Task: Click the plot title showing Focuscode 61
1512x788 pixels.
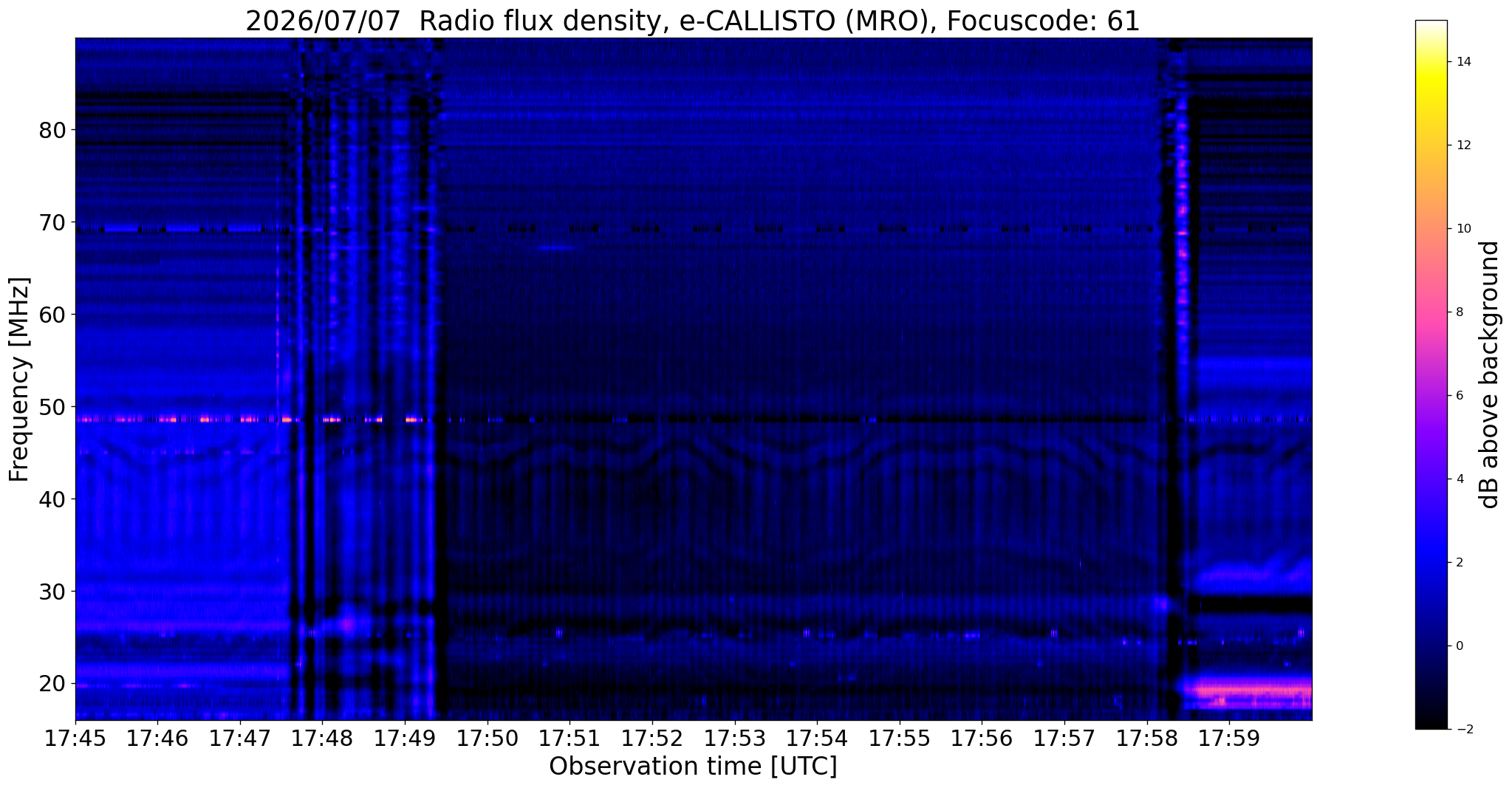Action: coord(693,21)
